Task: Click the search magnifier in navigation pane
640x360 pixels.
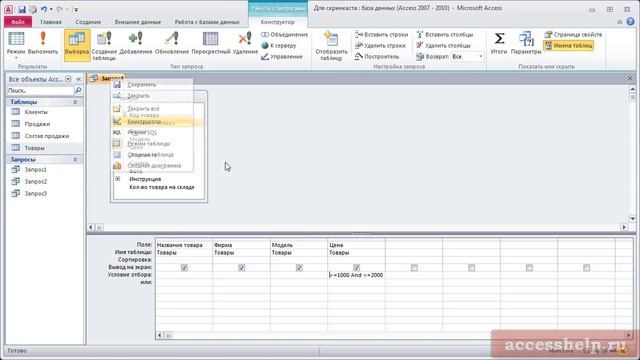Action: point(78,90)
